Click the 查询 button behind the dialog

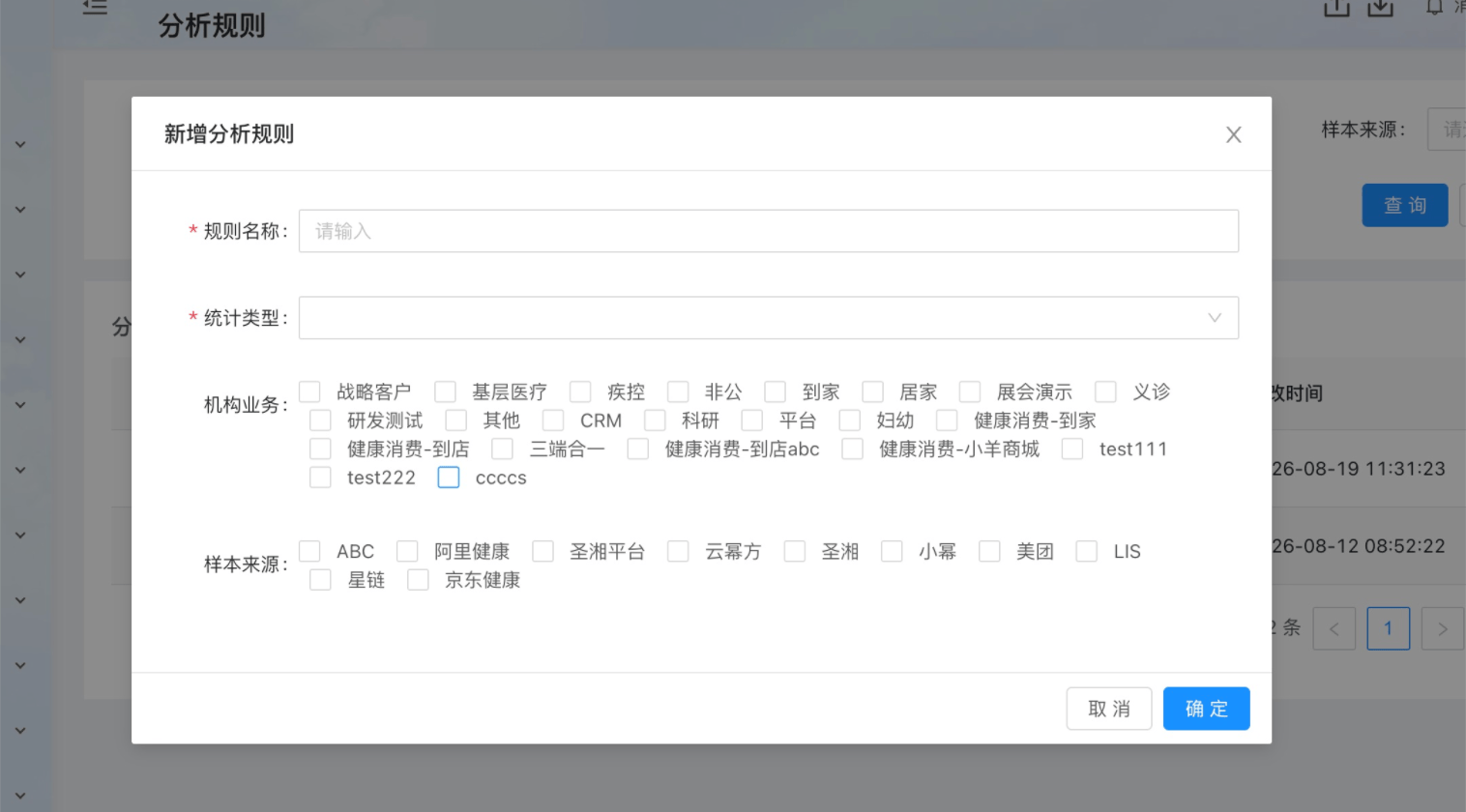coord(1405,205)
